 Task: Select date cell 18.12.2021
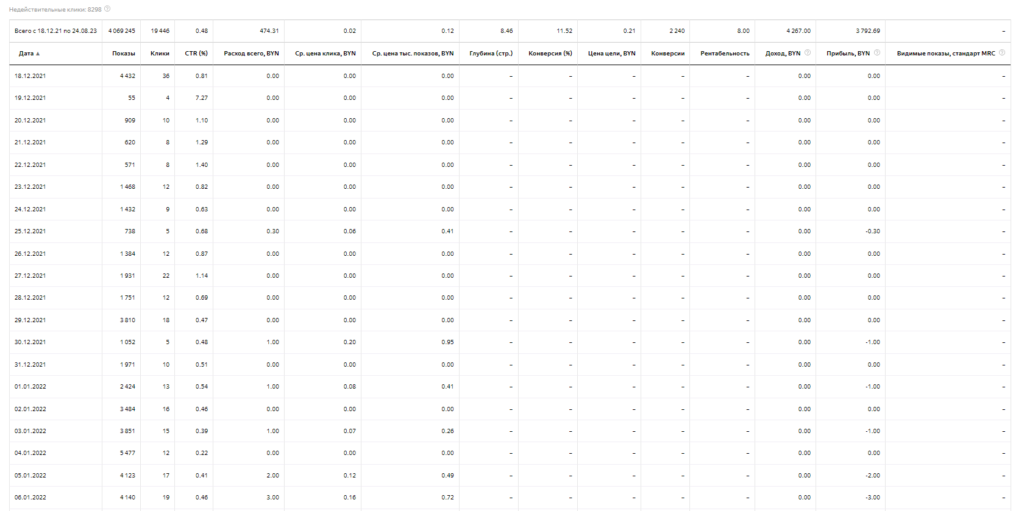30,76
